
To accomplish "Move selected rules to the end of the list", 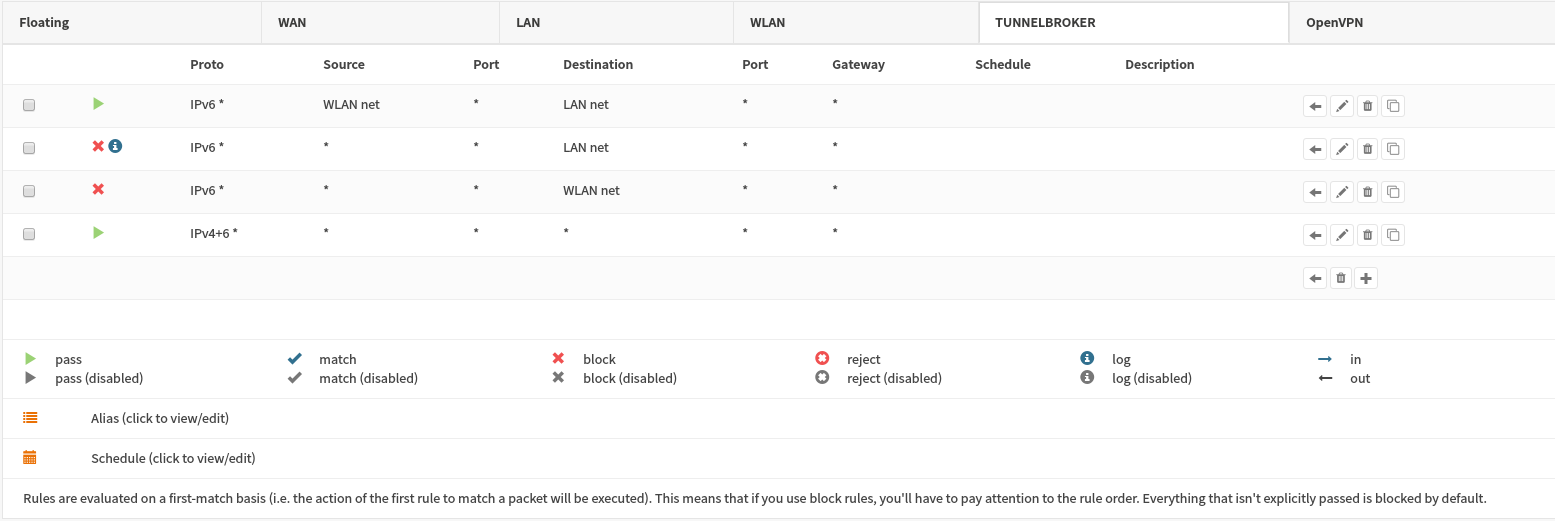I will coord(1315,278).
